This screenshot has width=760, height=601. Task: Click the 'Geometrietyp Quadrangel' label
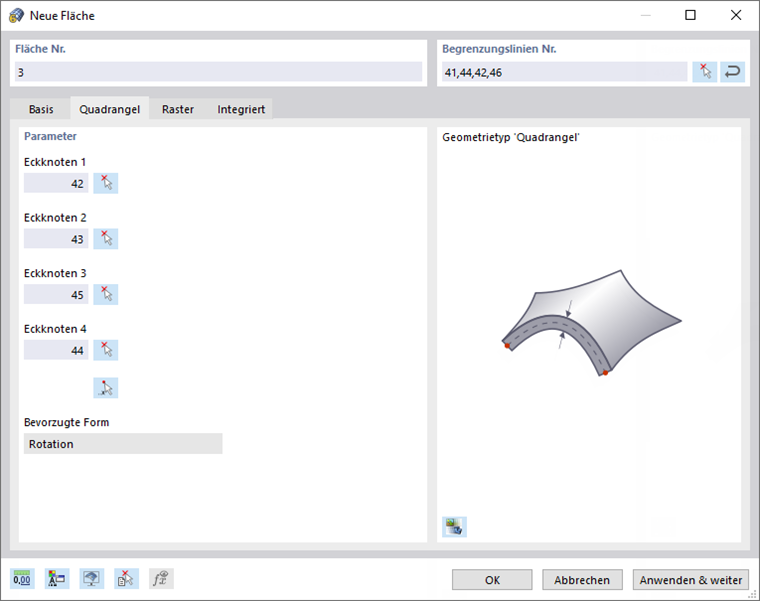coord(511,137)
